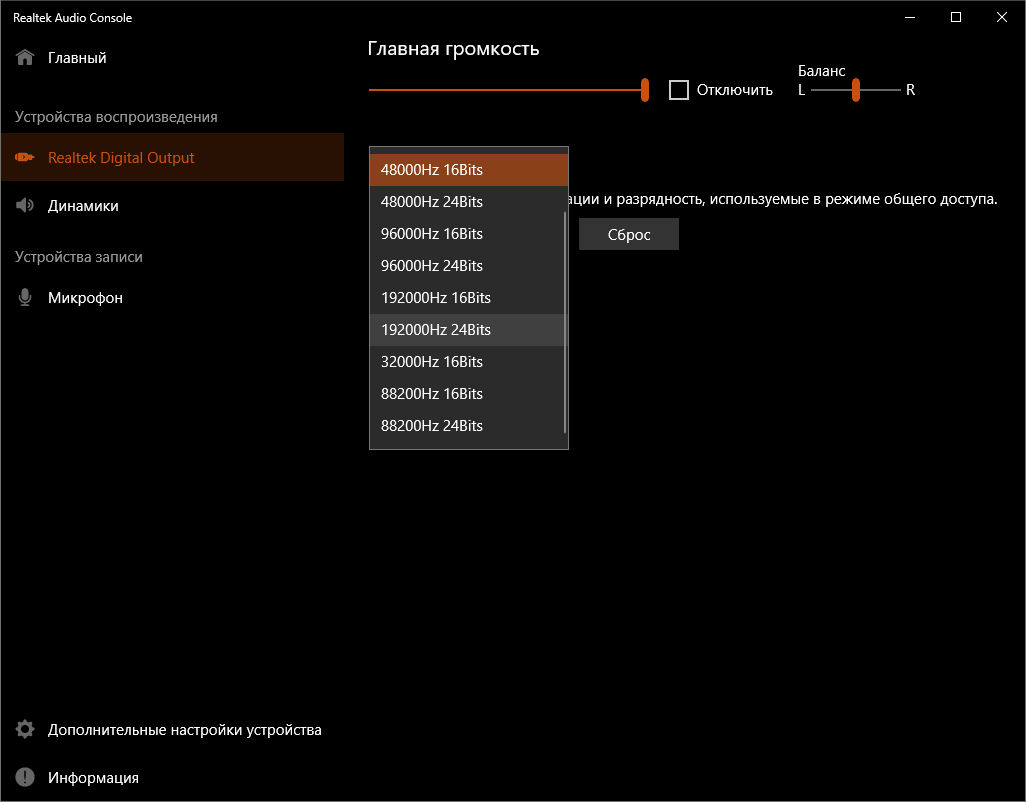The image size is (1026, 802).
Task: Choose 96000Hz 16Bits format option
Action: tap(467, 234)
